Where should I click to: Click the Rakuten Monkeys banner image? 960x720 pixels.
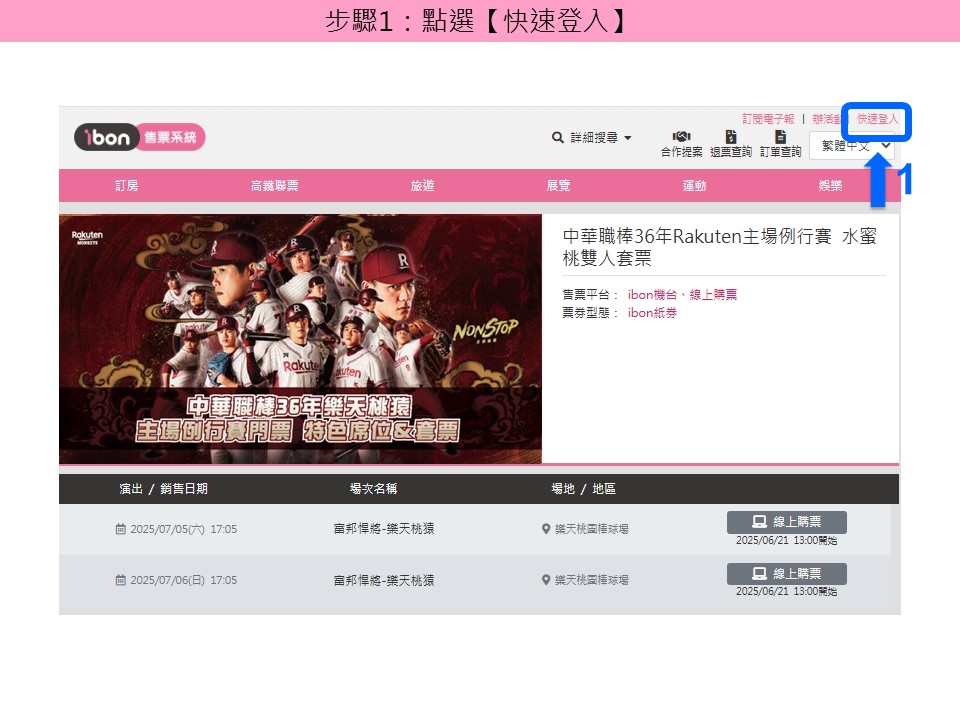(301, 339)
